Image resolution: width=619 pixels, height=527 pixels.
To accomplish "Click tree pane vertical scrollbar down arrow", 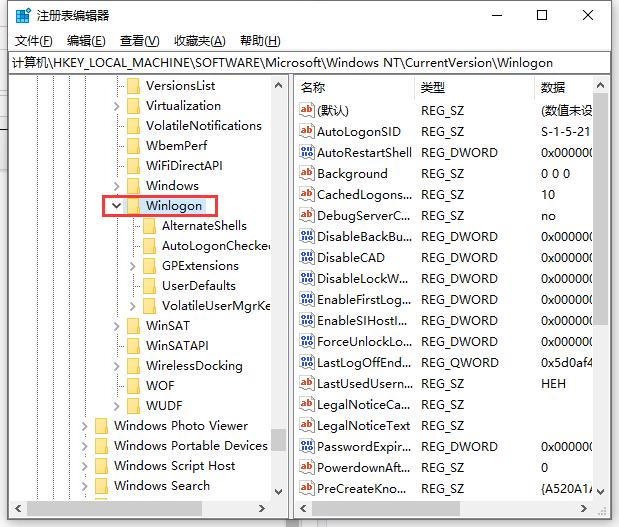I will coord(278,492).
